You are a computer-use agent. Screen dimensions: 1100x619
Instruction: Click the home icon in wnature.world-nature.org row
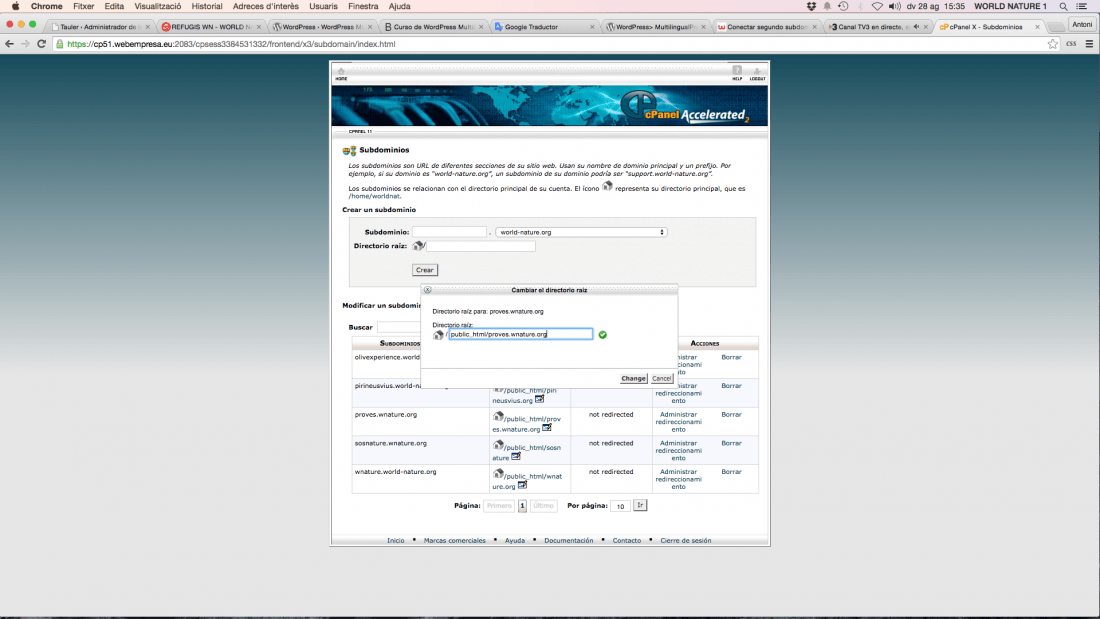coord(498,474)
